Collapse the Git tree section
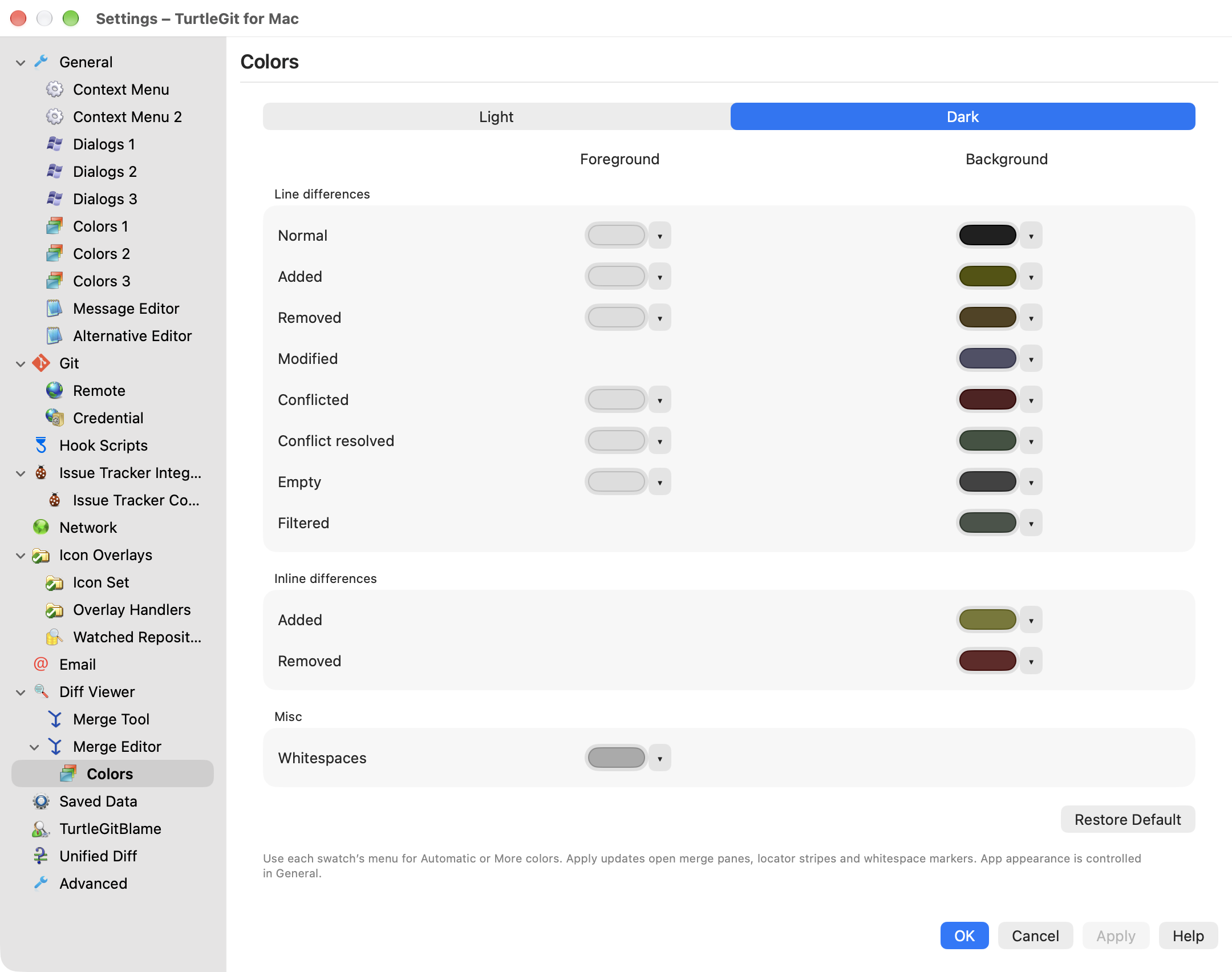The height and width of the screenshot is (972, 1232). point(21,363)
